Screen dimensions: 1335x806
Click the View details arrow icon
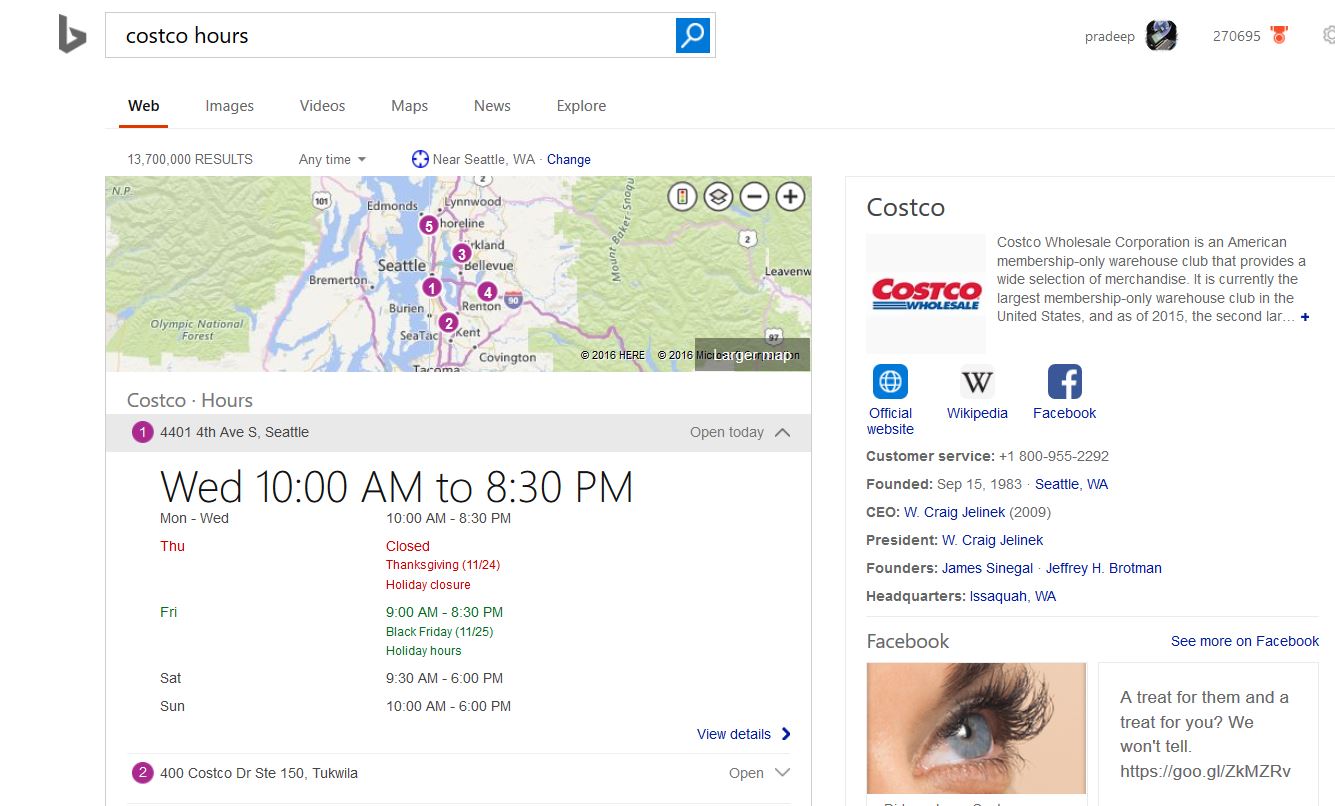click(x=786, y=734)
